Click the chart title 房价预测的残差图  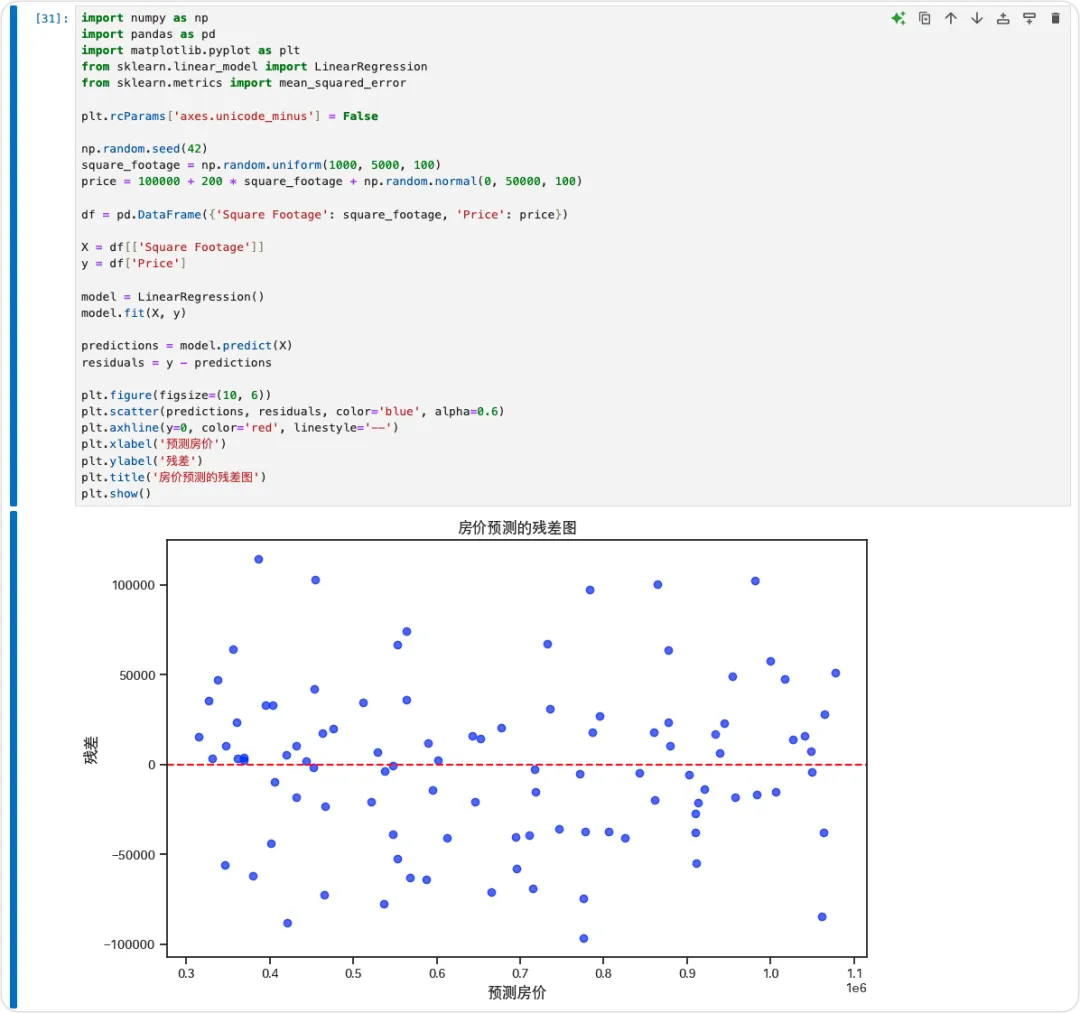tap(517, 528)
